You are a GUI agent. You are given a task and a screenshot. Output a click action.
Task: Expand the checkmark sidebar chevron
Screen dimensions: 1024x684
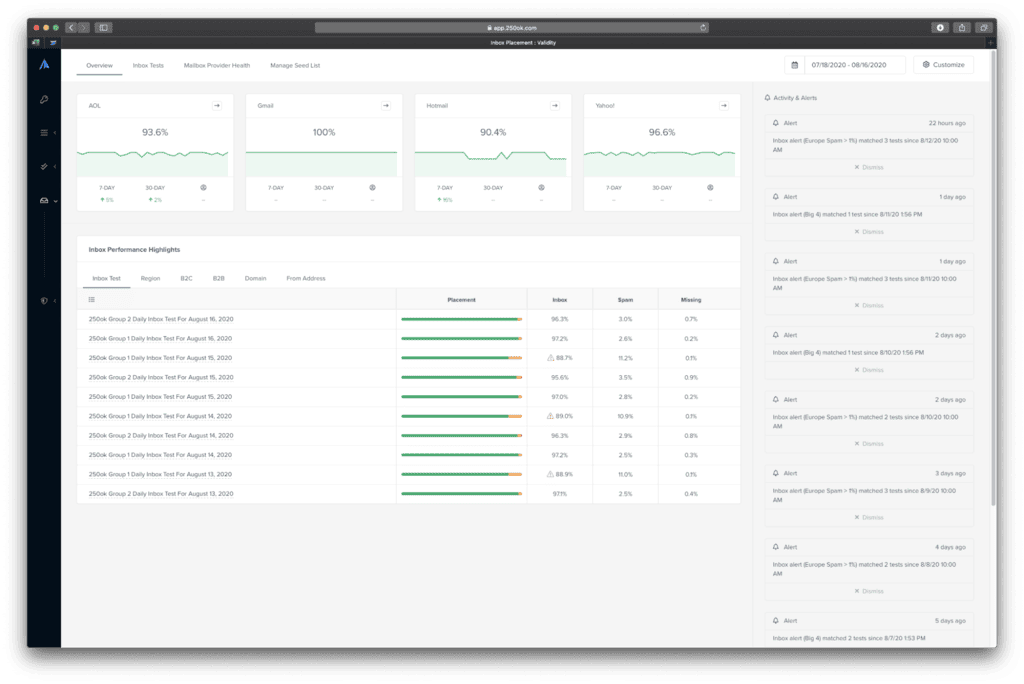tap(55, 167)
